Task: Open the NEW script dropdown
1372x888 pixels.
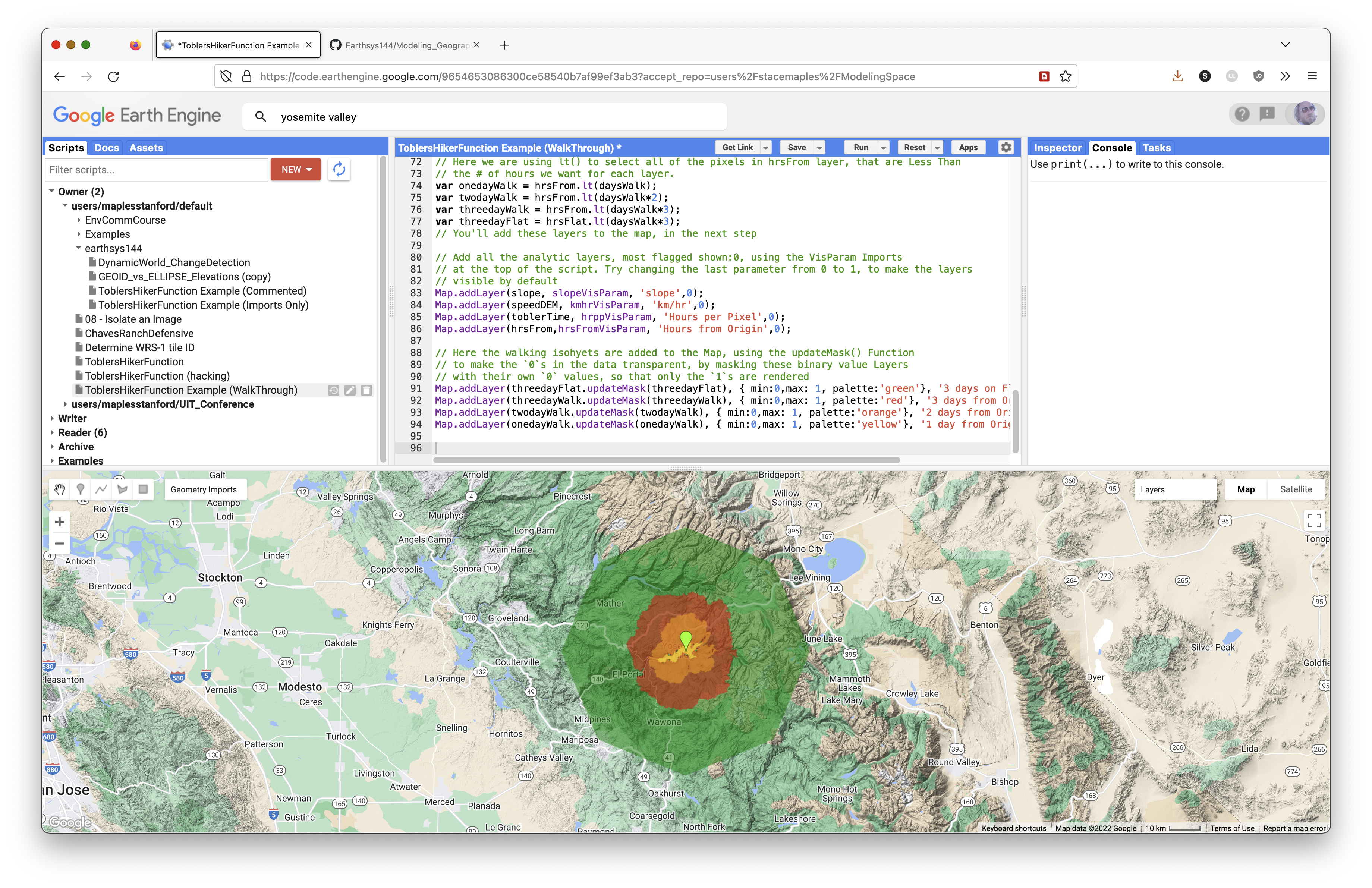Action: (x=296, y=169)
